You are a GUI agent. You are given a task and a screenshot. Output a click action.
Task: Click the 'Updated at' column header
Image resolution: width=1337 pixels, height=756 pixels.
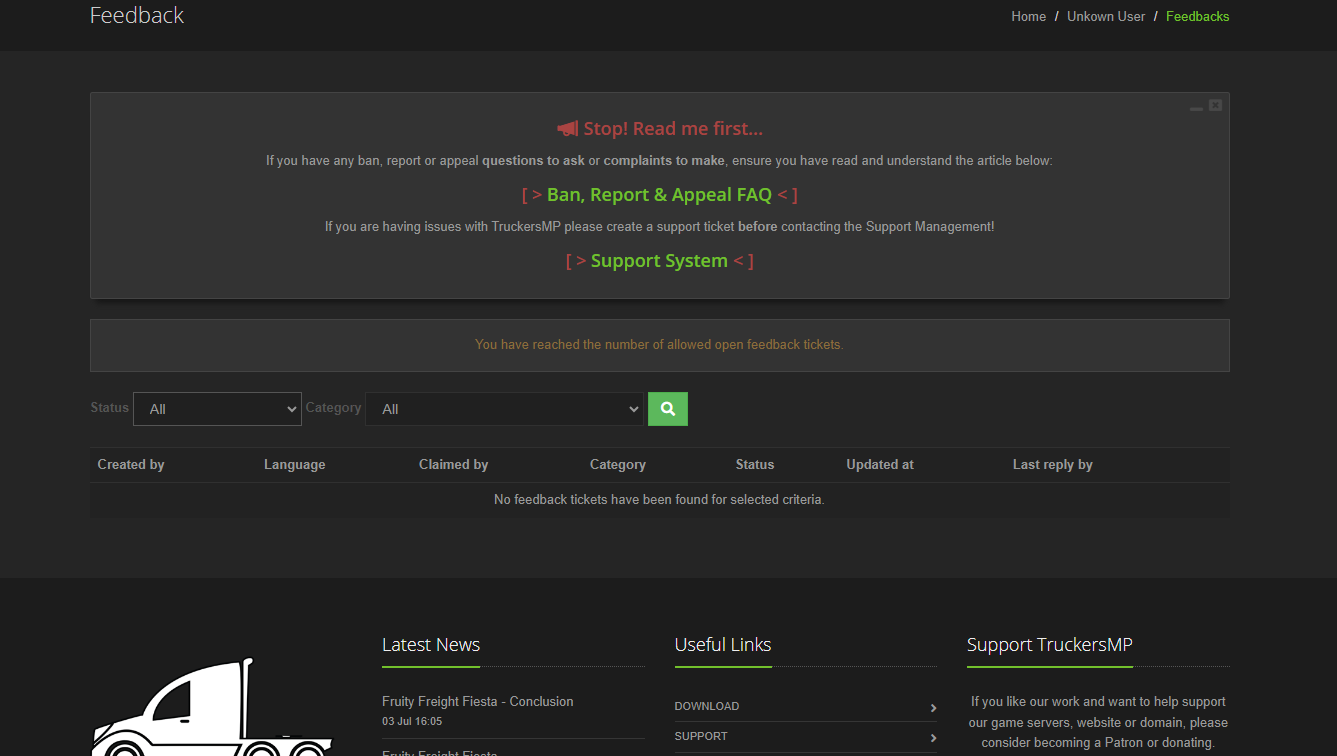880,465
